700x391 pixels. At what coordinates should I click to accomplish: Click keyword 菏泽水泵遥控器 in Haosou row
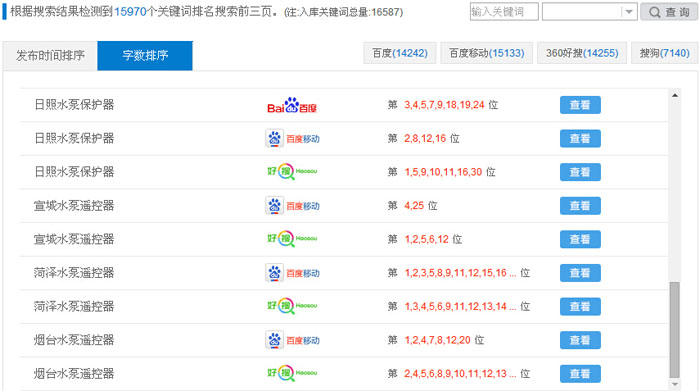coord(74,307)
